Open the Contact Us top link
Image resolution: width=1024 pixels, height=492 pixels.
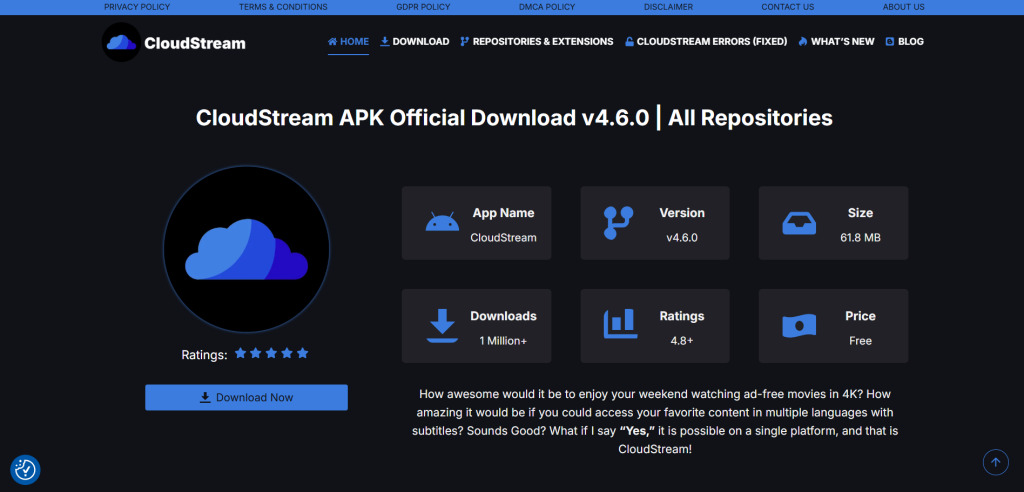coord(788,7)
